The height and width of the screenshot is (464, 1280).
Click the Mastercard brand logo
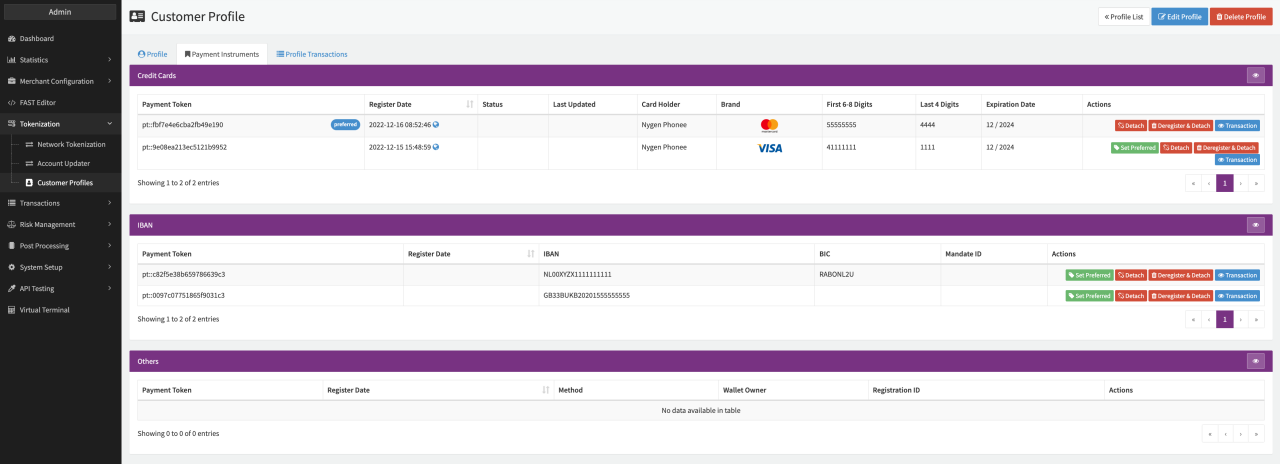[x=769, y=125]
